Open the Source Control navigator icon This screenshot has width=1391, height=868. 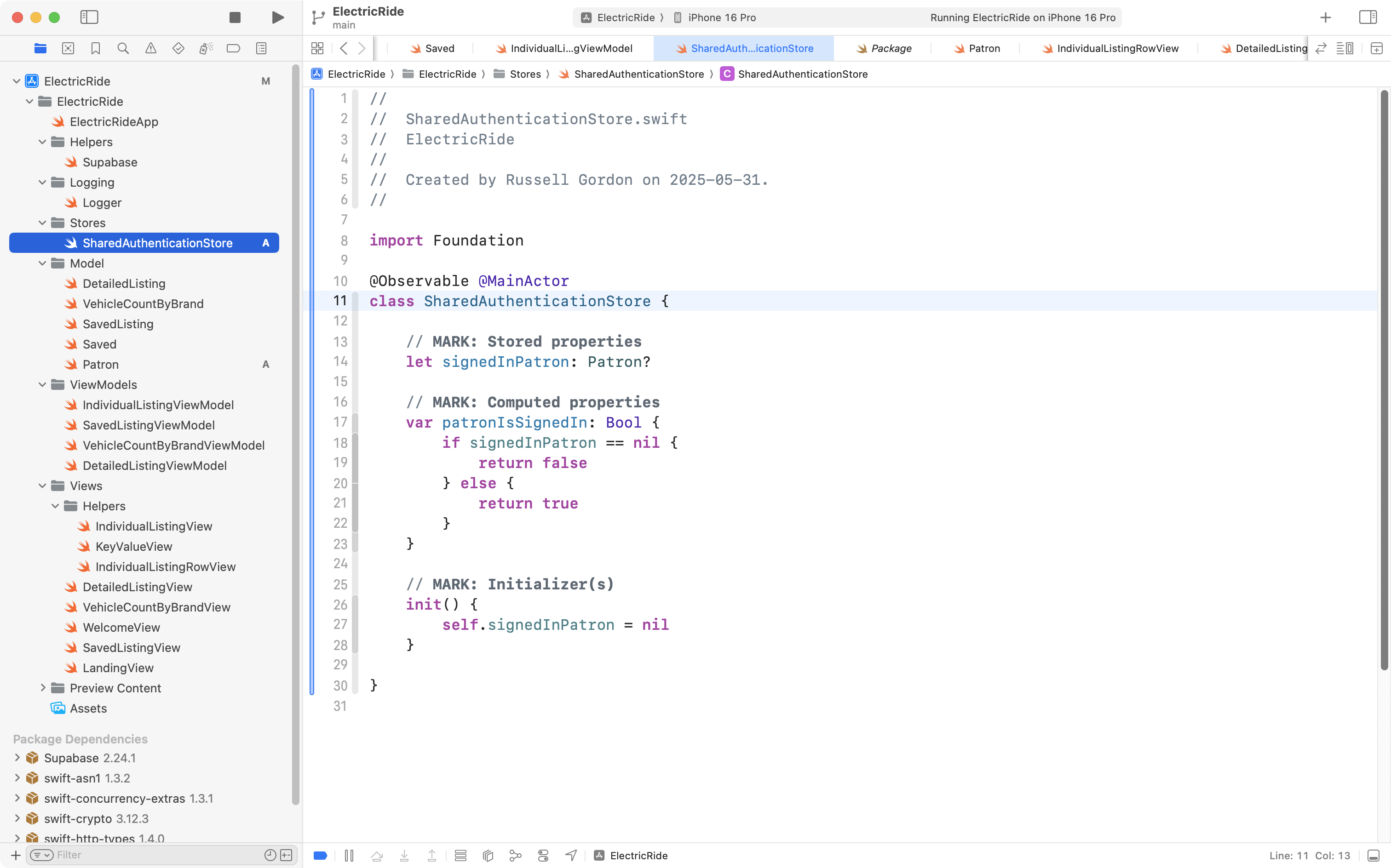tap(68, 48)
